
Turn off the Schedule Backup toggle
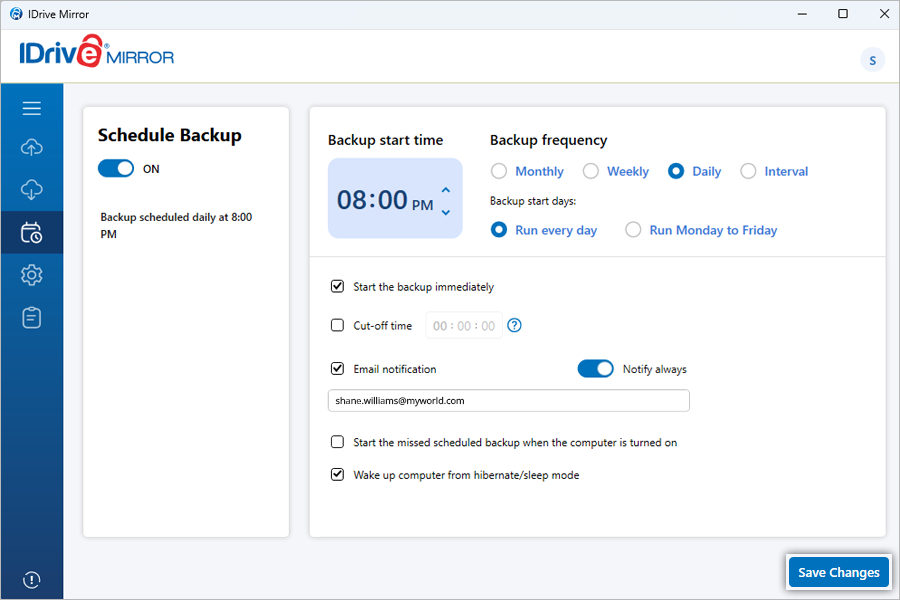coord(116,169)
